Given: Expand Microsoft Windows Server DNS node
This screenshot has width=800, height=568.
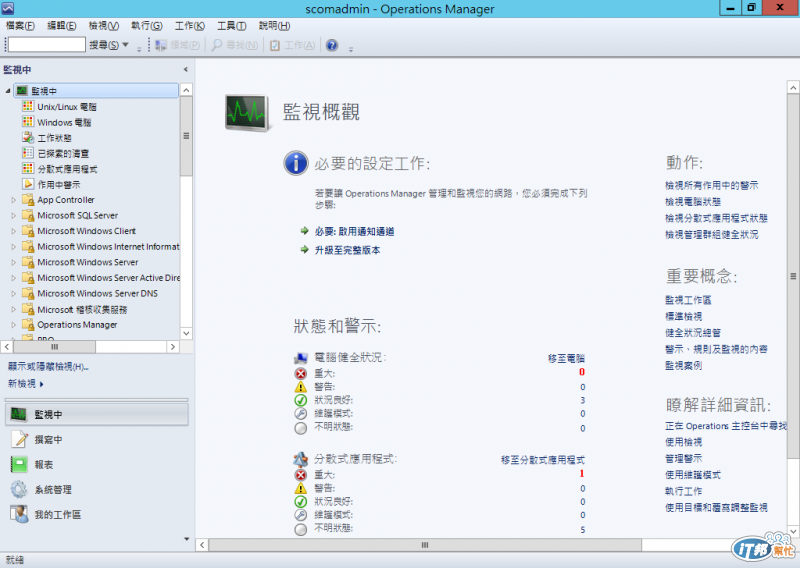Looking at the screenshot, I should pos(14,293).
